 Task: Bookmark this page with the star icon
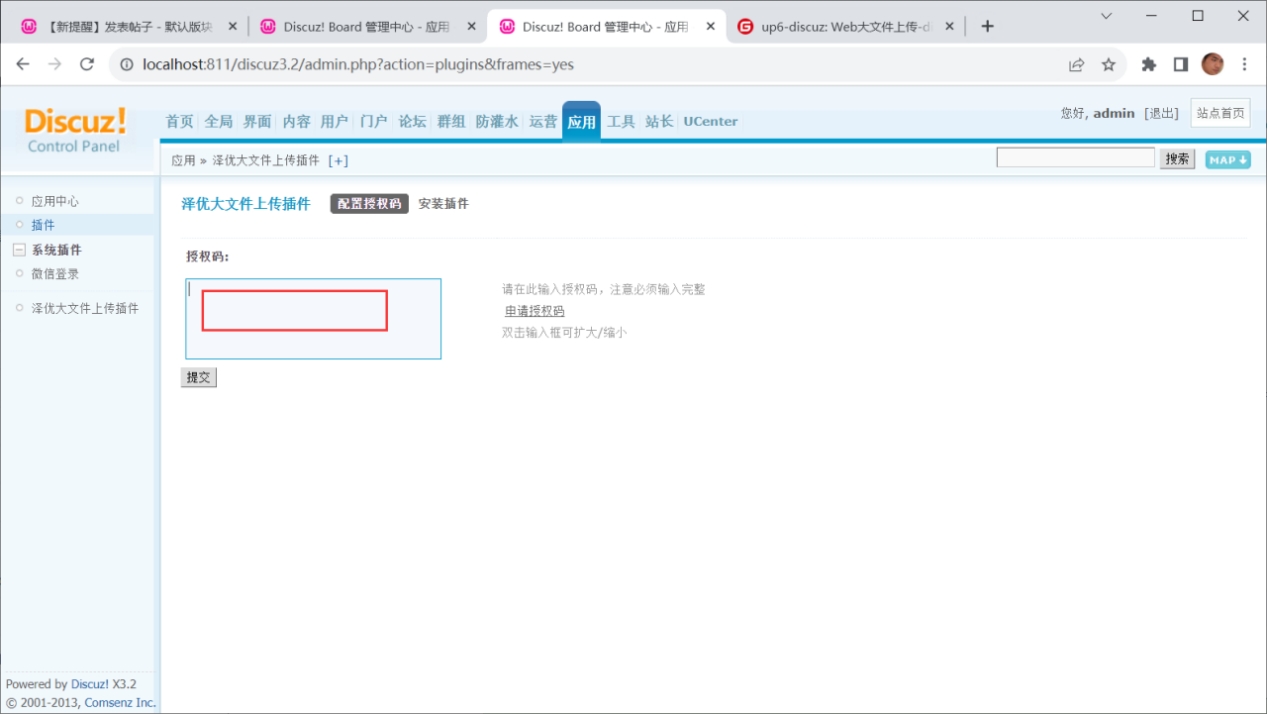1108,64
